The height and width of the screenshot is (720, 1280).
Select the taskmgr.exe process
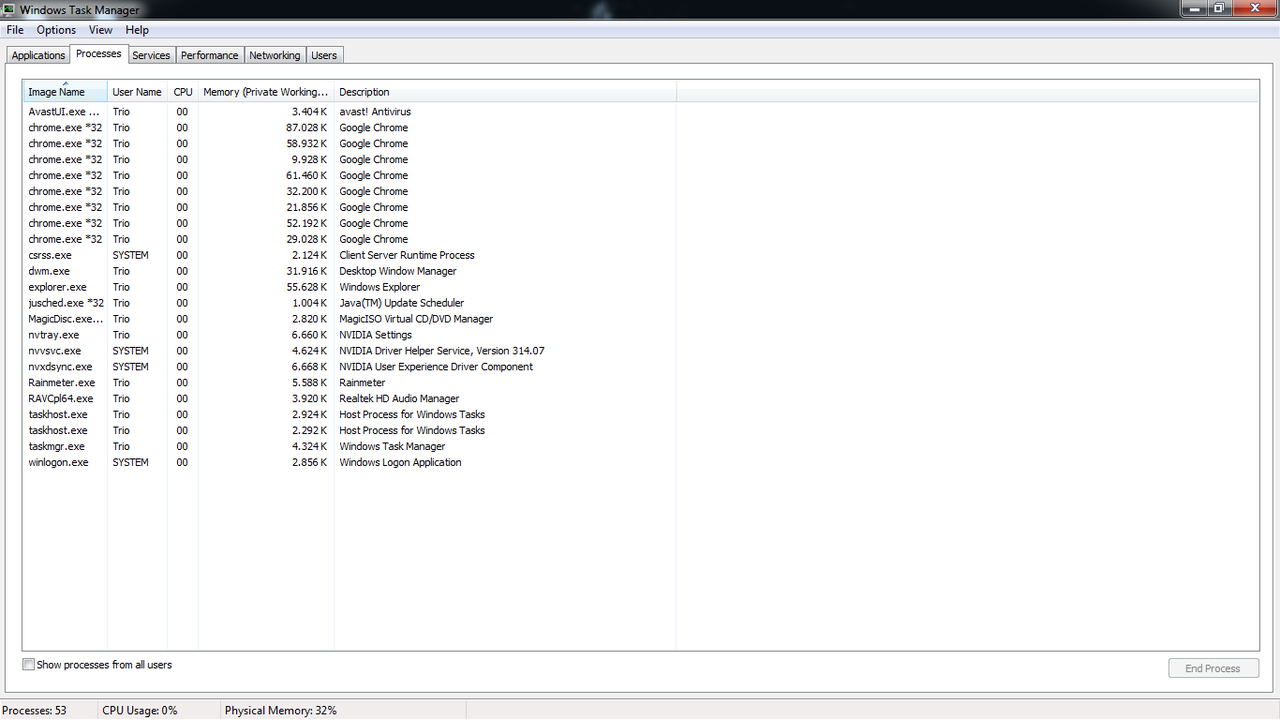tap(350, 447)
